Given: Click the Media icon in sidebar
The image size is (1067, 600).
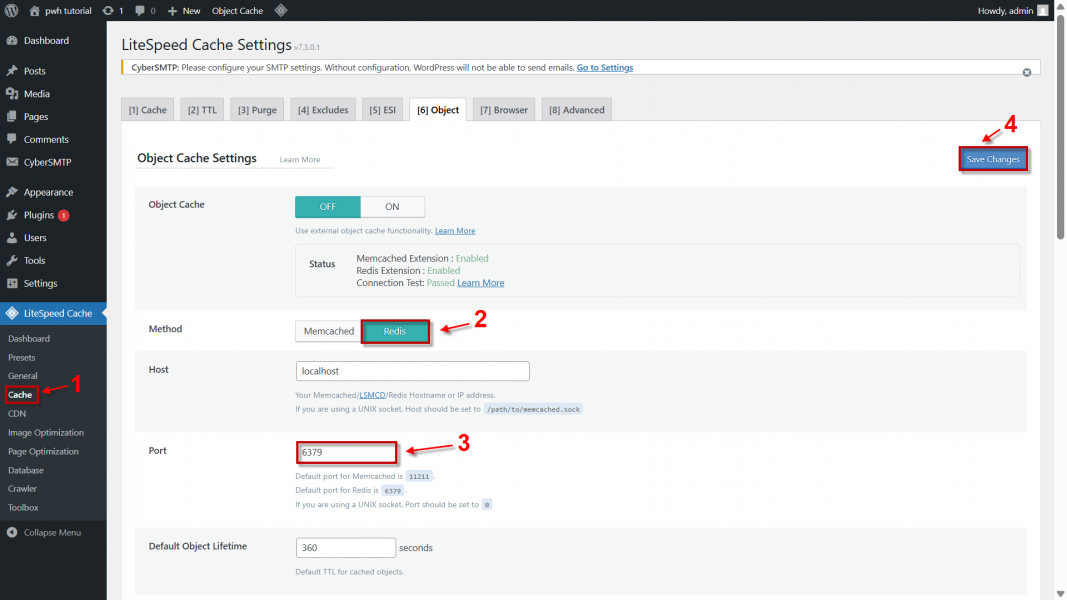Looking at the screenshot, I should (x=12, y=94).
